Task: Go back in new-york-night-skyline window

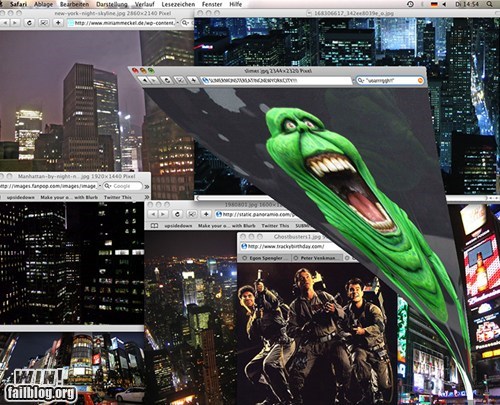Action: (x=5, y=23)
